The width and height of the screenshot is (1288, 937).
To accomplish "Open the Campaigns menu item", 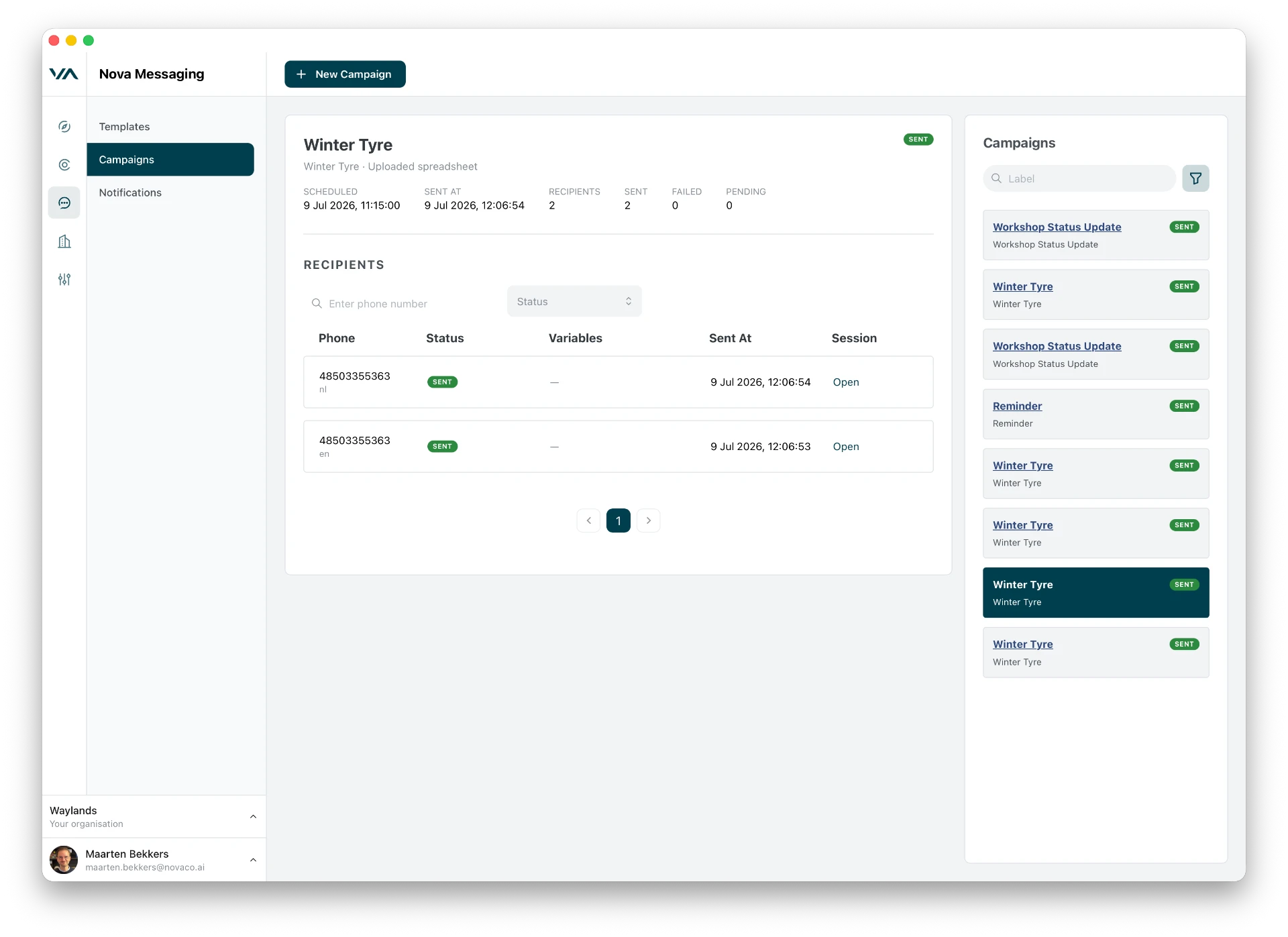I will [x=170, y=160].
